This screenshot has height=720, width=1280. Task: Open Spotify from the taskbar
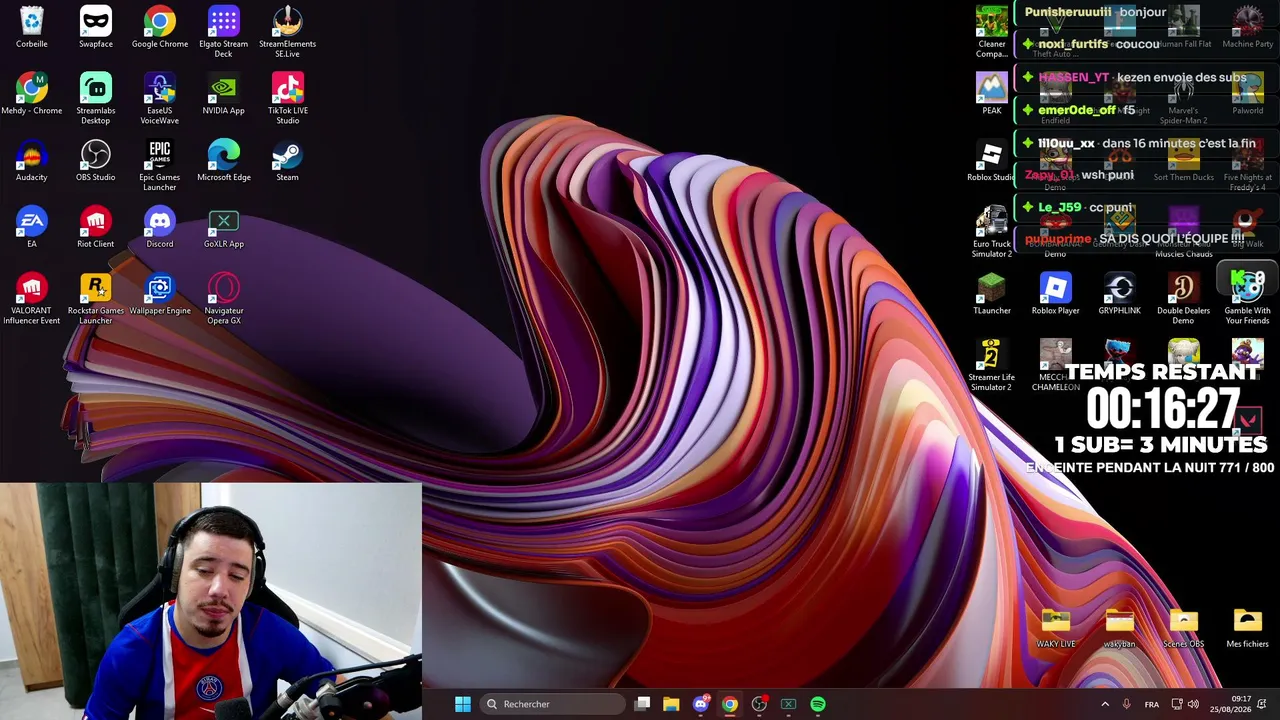(818, 704)
